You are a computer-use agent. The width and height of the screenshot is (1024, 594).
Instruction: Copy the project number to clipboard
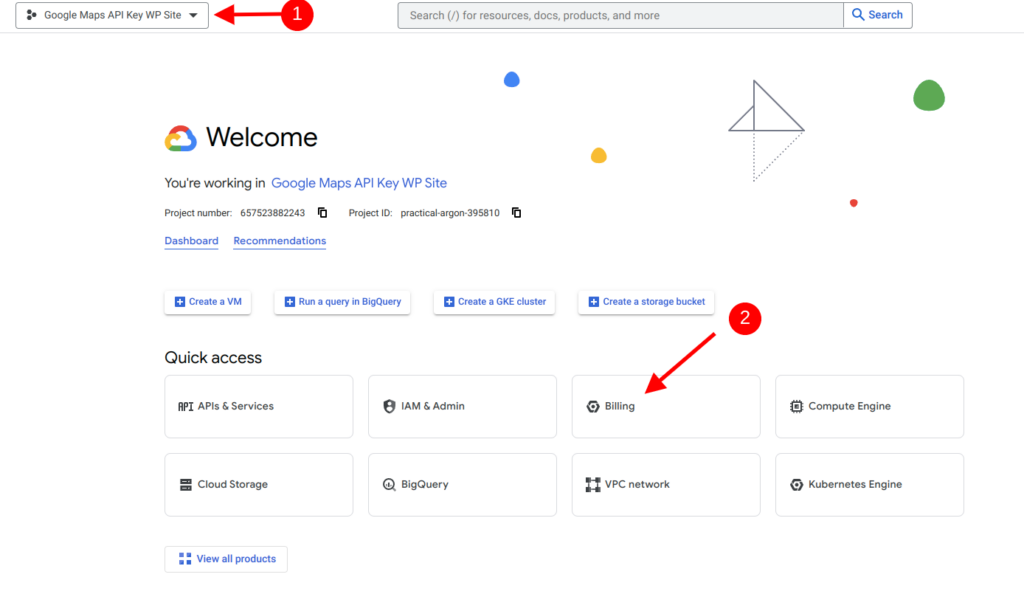[322, 212]
